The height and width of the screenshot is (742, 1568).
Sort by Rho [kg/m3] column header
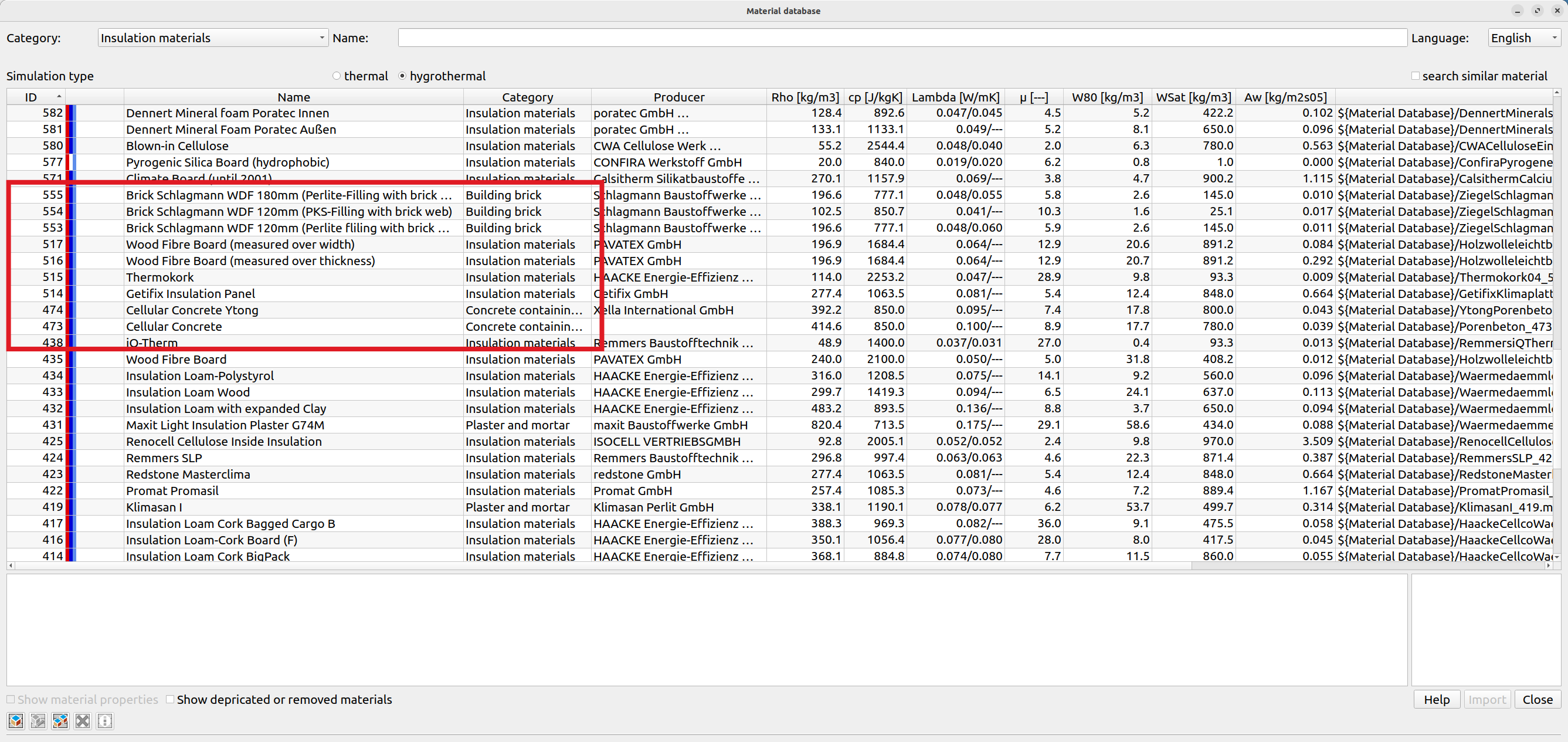click(805, 97)
